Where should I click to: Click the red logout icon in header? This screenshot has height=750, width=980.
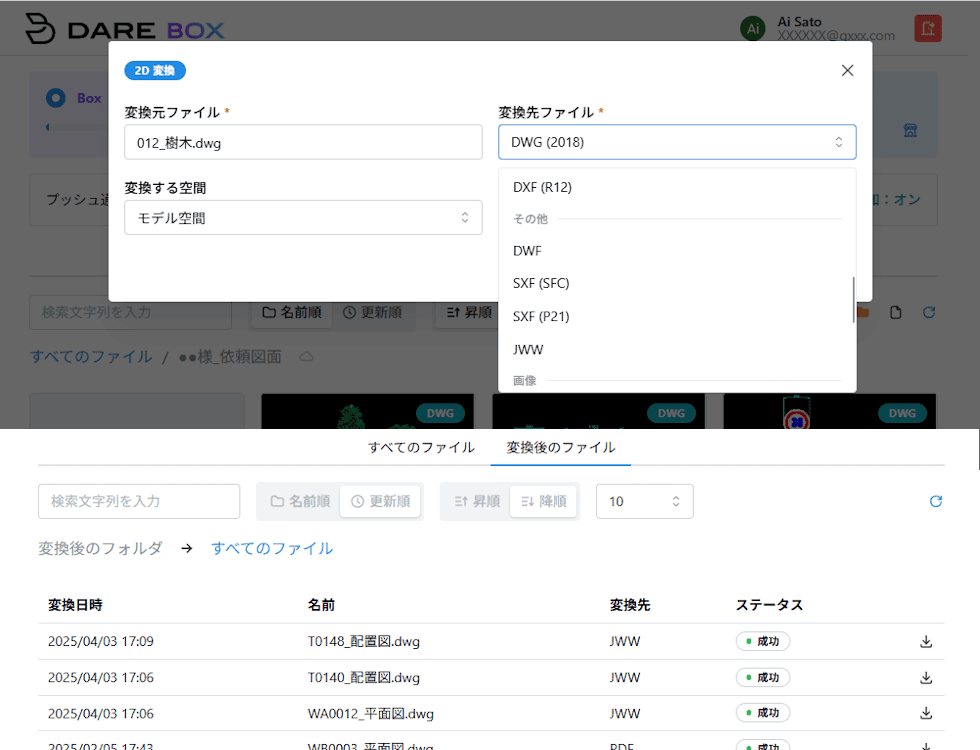tap(927, 29)
